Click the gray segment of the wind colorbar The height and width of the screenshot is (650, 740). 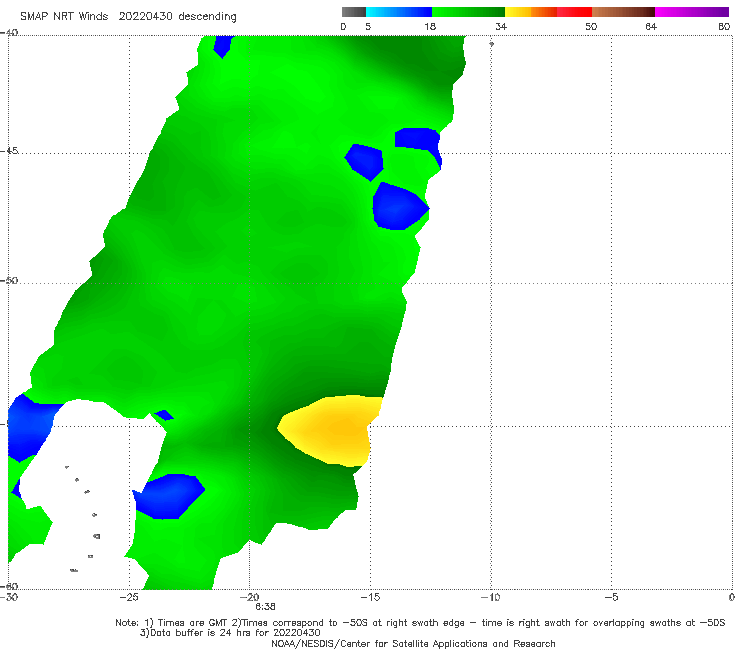coord(354,12)
